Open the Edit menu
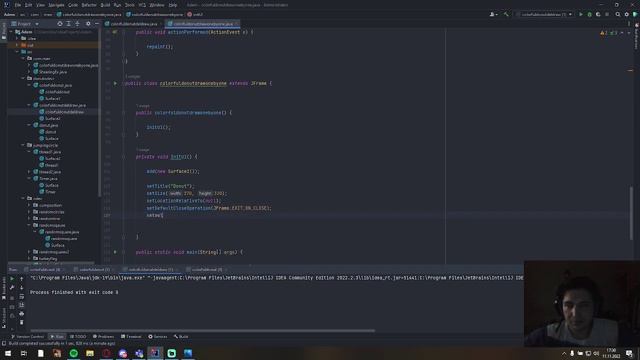The image size is (640, 360). 28,5
